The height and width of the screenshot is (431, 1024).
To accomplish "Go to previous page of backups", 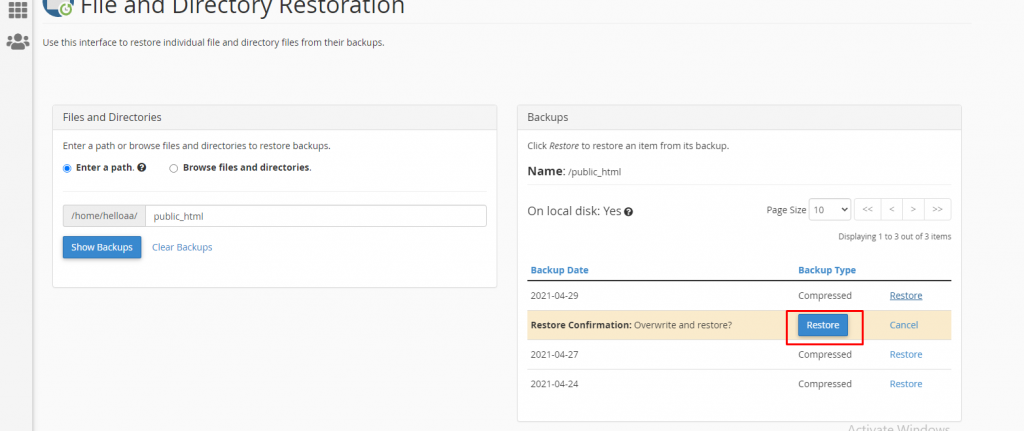I will coord(890,209).
